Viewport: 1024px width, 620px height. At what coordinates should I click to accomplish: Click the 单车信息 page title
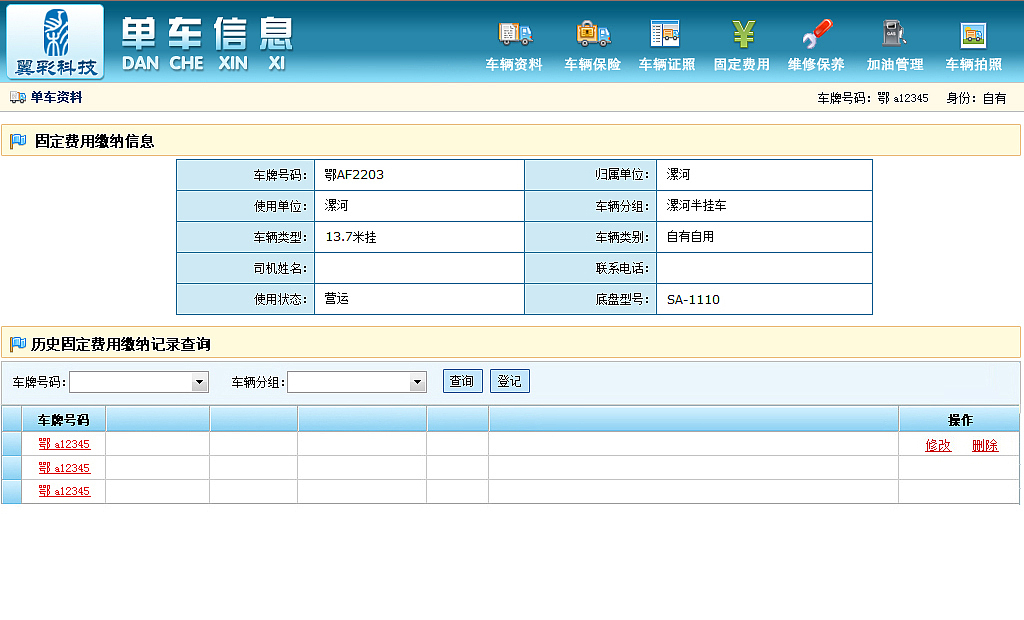[207, 34]
